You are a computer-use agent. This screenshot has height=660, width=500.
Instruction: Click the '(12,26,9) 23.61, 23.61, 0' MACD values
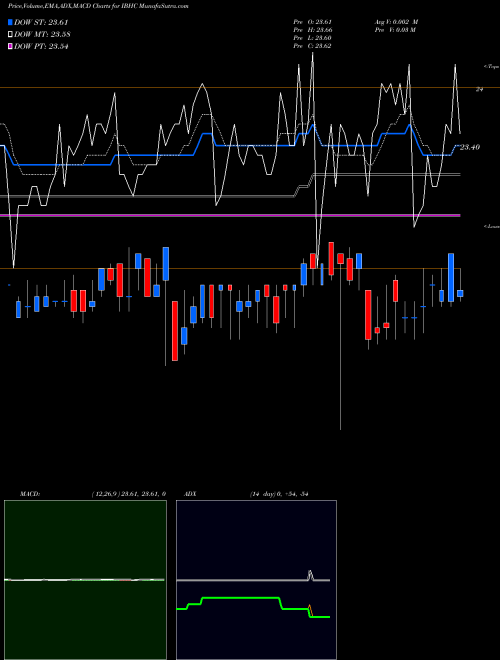tap(128, 494)
